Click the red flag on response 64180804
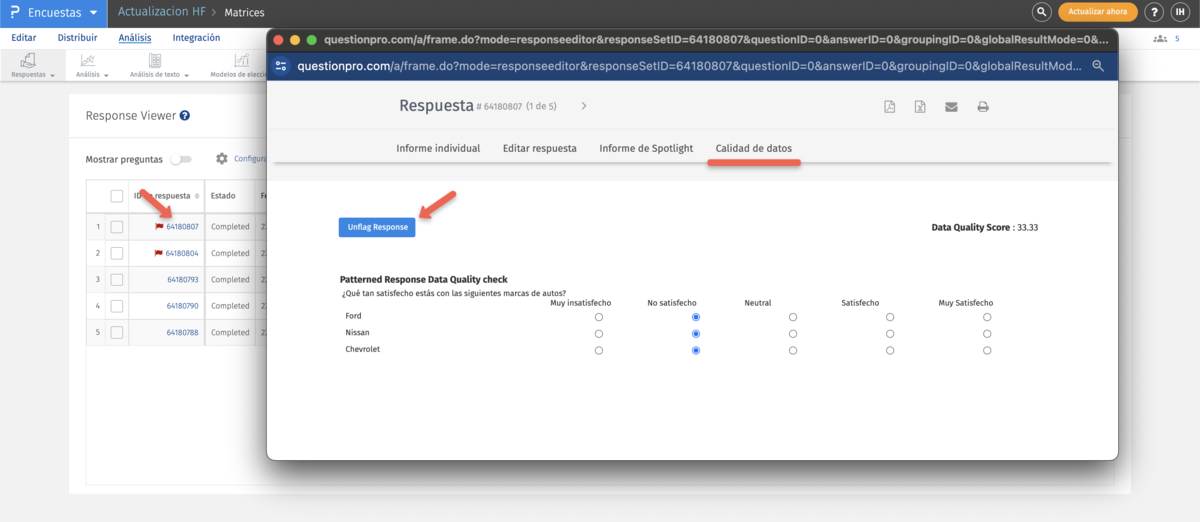The height and width of the screenshot is (522, 1200). (159, 253)
